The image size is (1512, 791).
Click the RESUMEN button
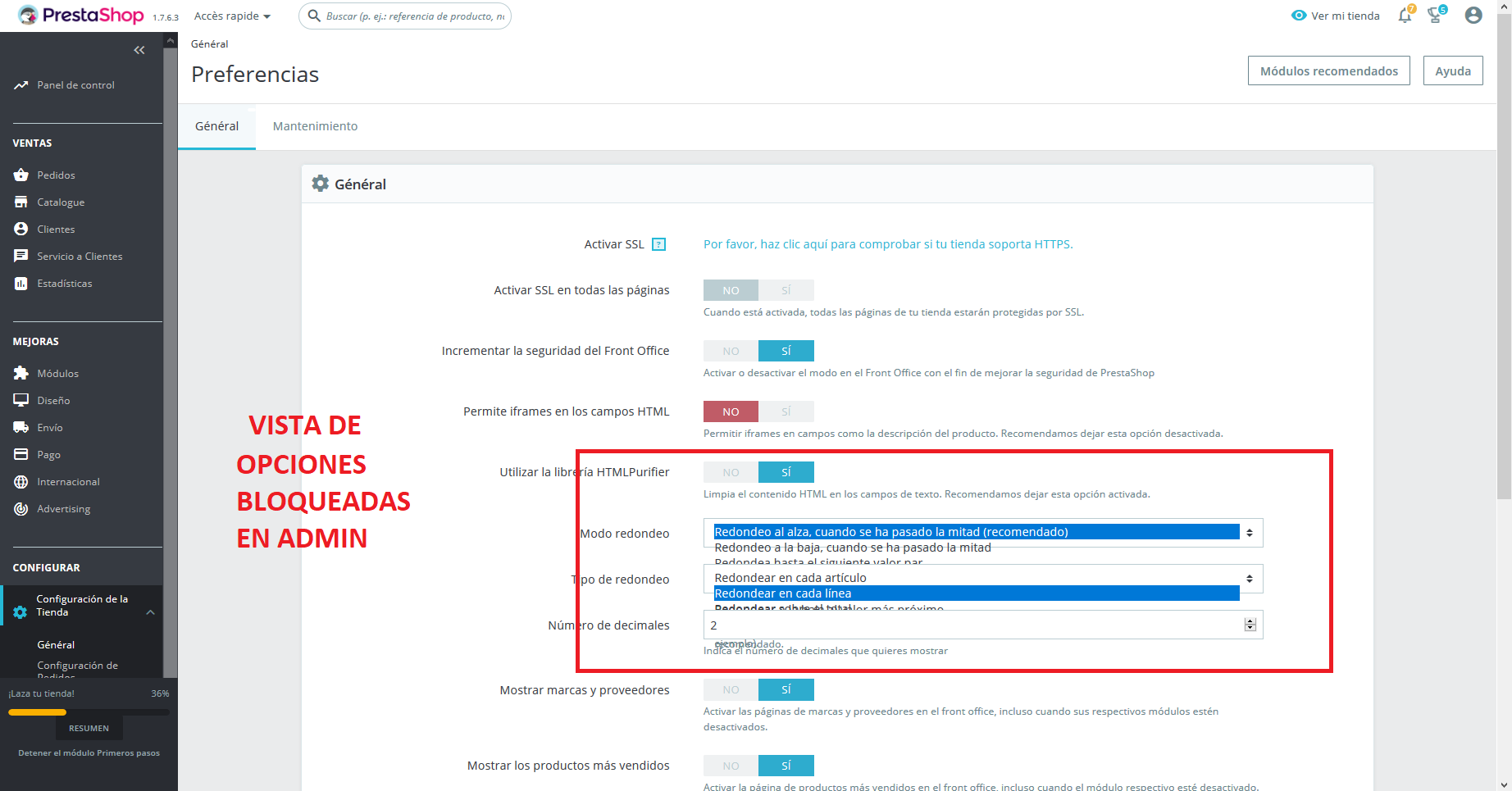(x=89, y=728)
